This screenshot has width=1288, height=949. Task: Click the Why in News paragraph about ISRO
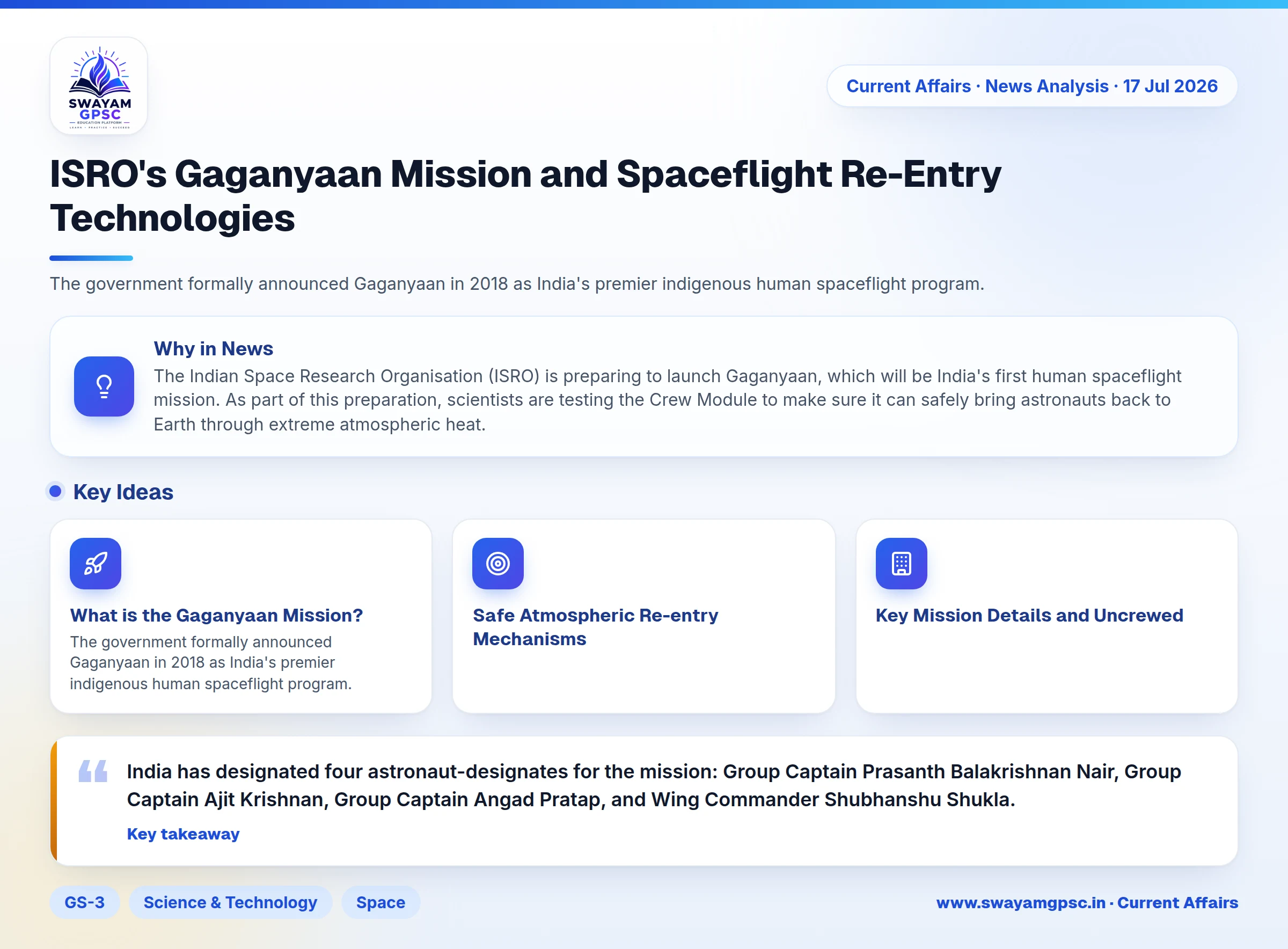pos(667,400)
